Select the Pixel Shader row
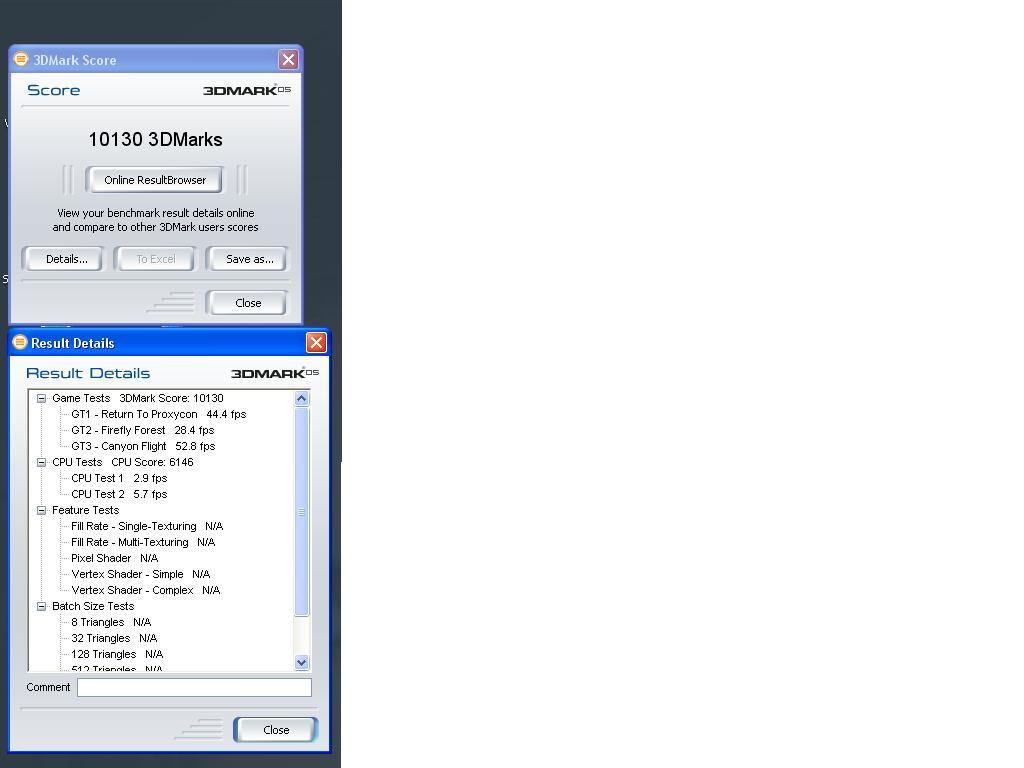1024x768 pixels. 114,558
